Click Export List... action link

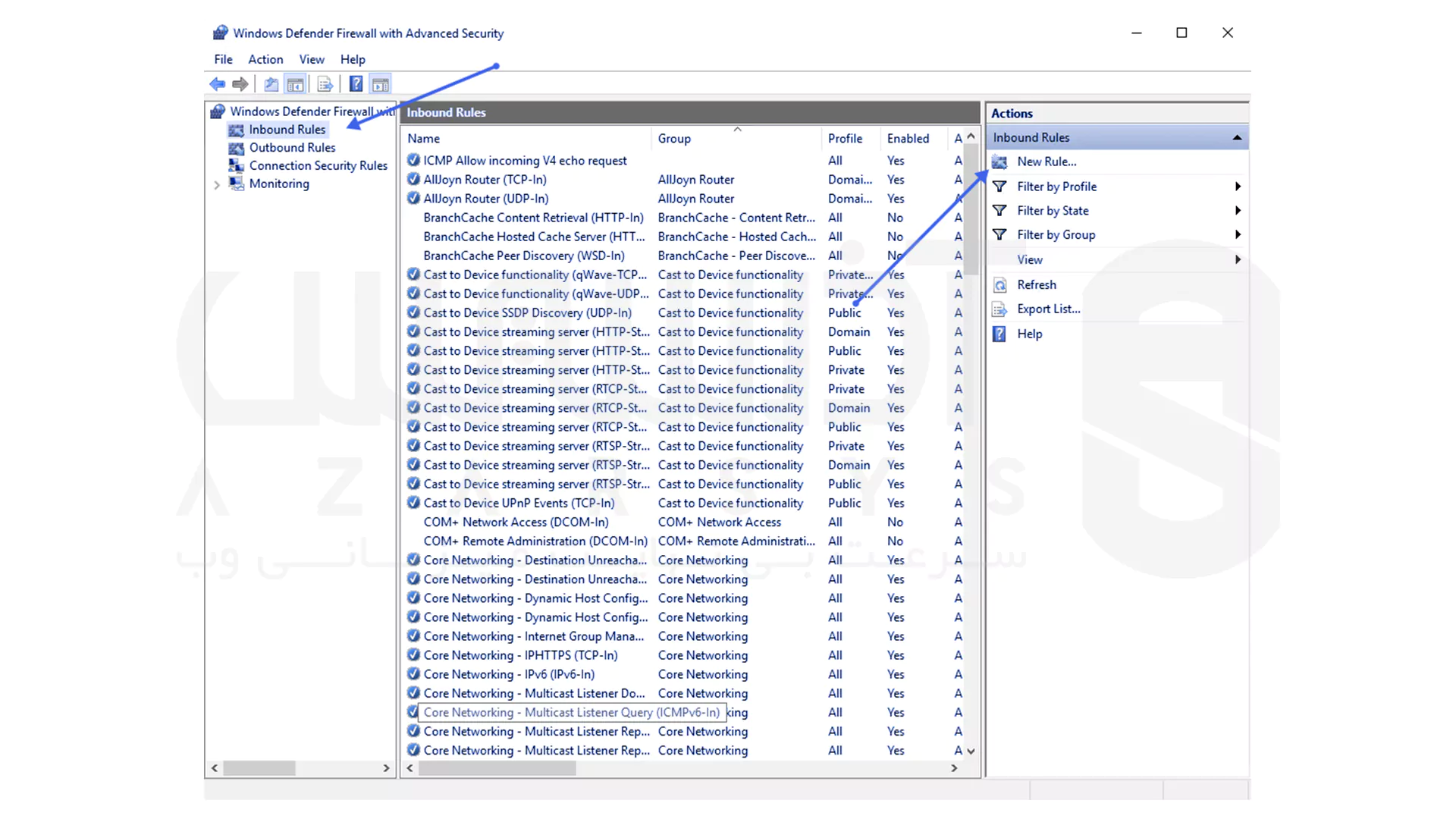click(x=1049, y=309)
